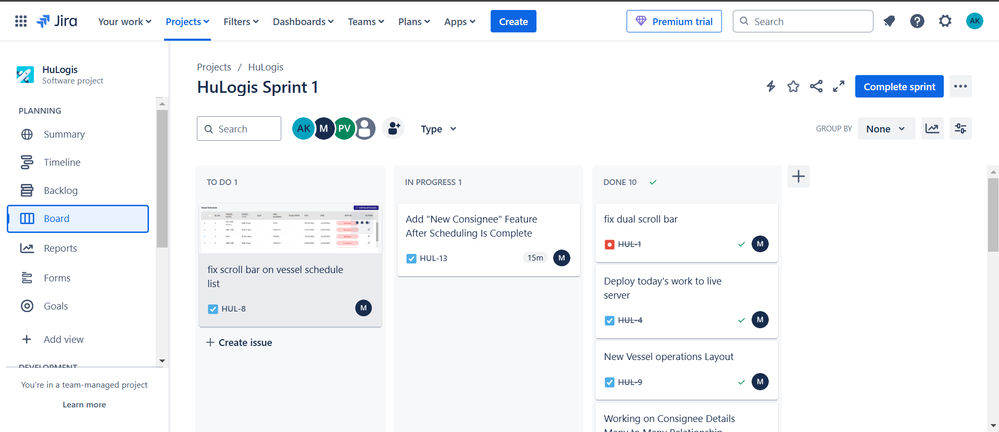The height and width of the screenshot is (432, 999).
Task: Open the app switcher grid icon
Action: [x=20, y=21]
